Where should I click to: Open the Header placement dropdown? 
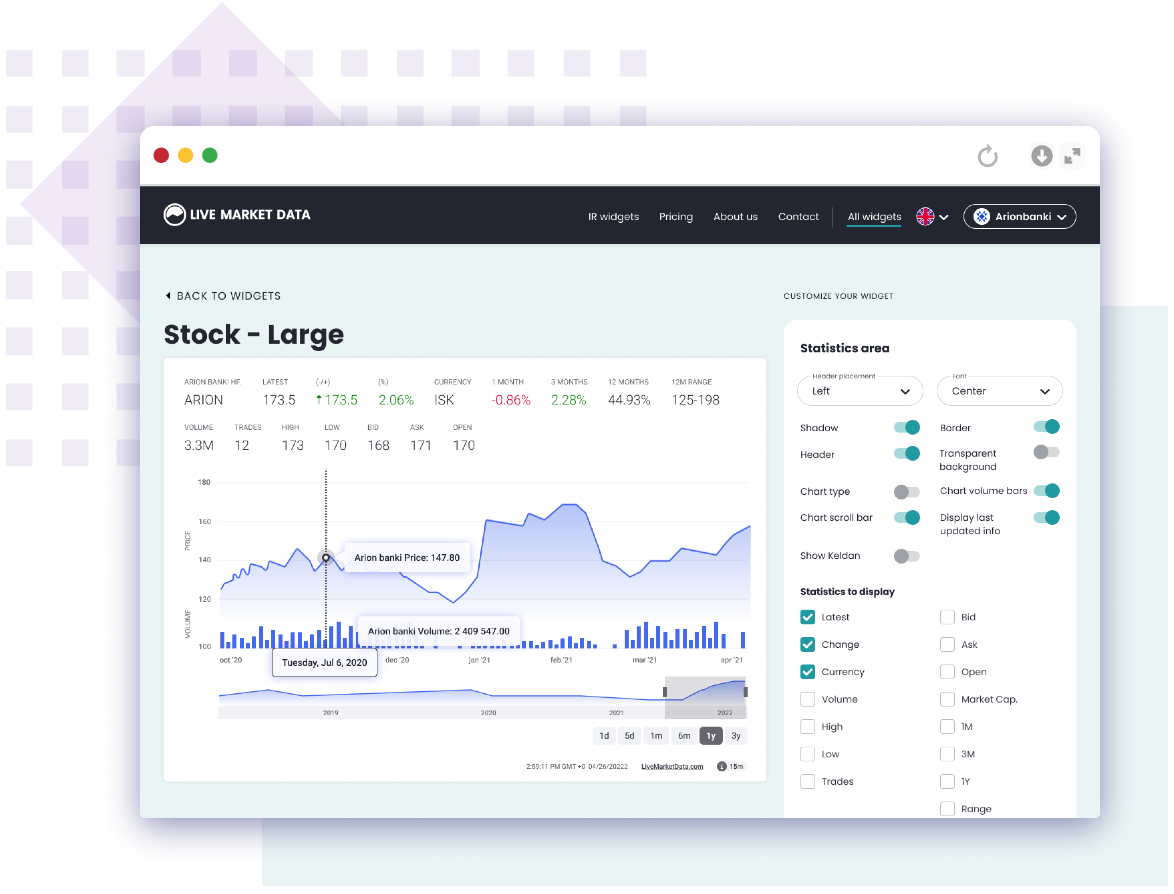(x=859, y=391)
